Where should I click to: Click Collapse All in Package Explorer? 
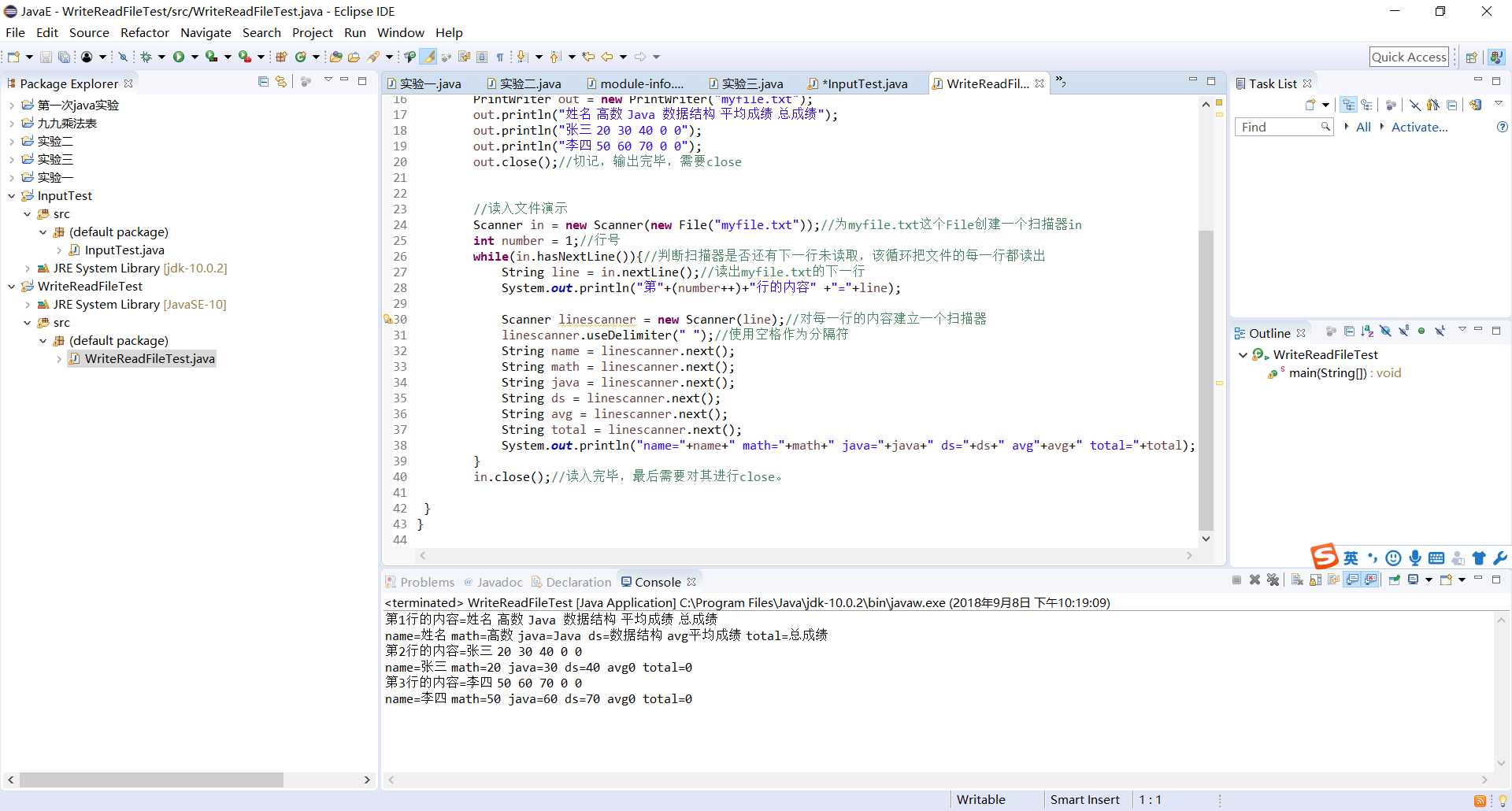pyautogui.click(x=263, y=81)
